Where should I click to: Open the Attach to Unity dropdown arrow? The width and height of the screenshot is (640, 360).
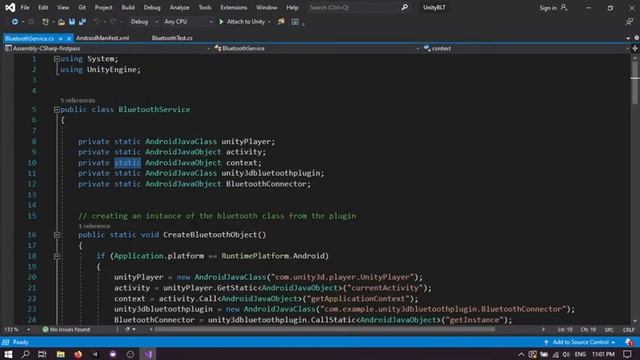click(x=269, y=22)
